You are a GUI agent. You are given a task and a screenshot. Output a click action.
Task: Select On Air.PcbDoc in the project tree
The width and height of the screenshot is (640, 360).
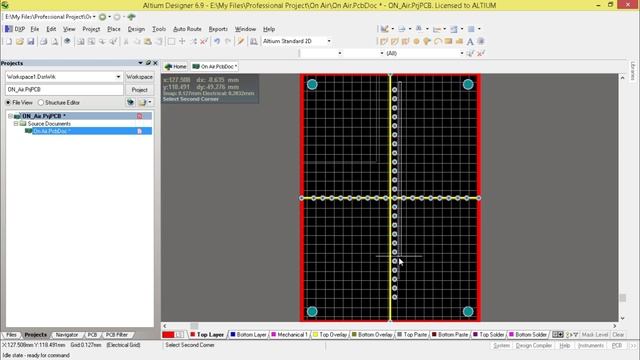pos(52,131)
